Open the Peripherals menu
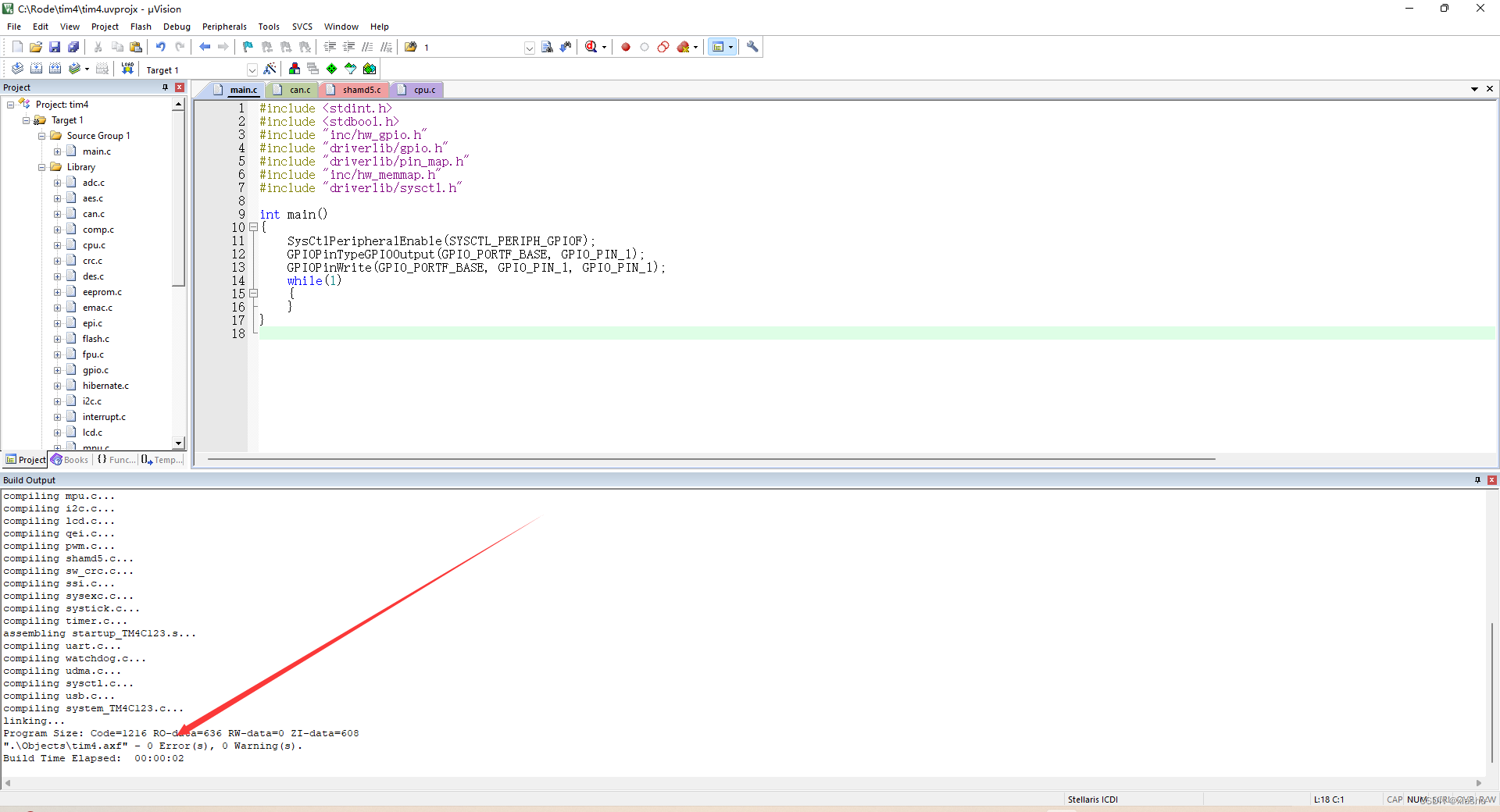The width and height of the screenshot is (1500, 812). point(224,26)
